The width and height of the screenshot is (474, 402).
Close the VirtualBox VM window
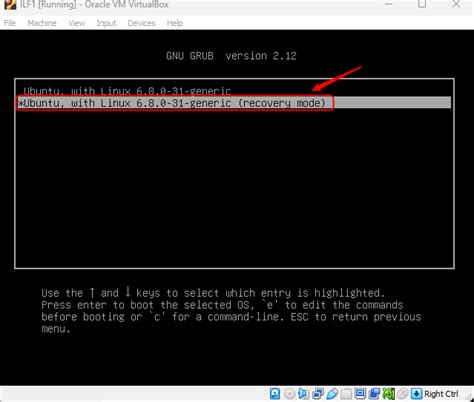point(456,4)
